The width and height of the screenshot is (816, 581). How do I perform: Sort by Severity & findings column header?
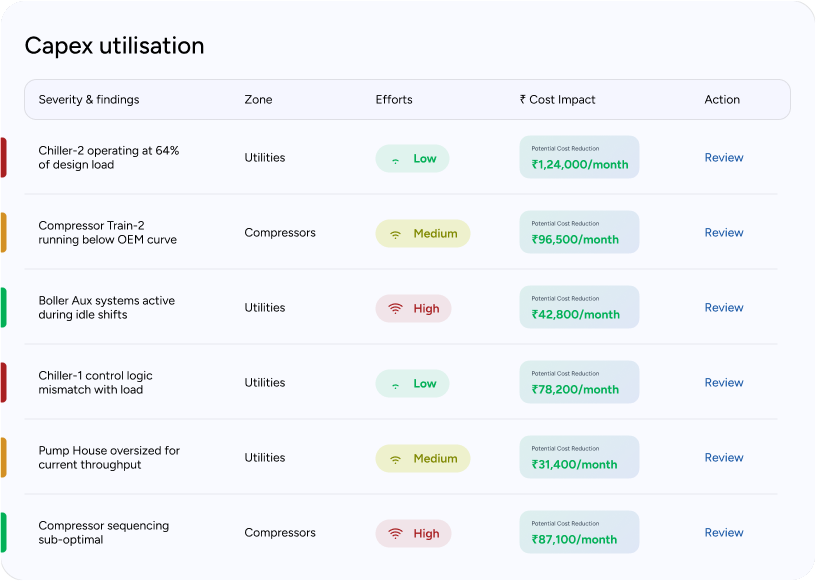coord(89,100)
